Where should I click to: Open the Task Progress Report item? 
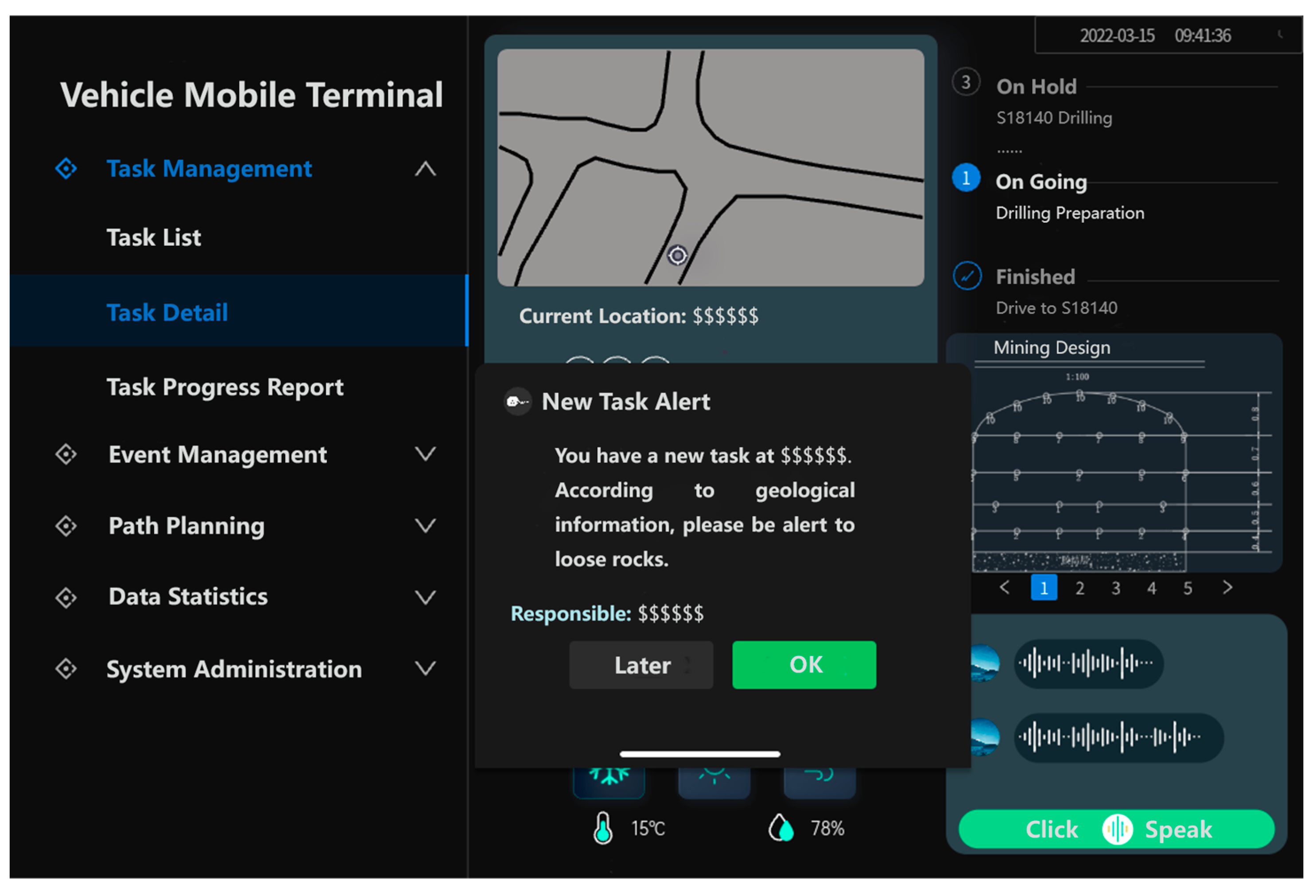pos(225,388)
